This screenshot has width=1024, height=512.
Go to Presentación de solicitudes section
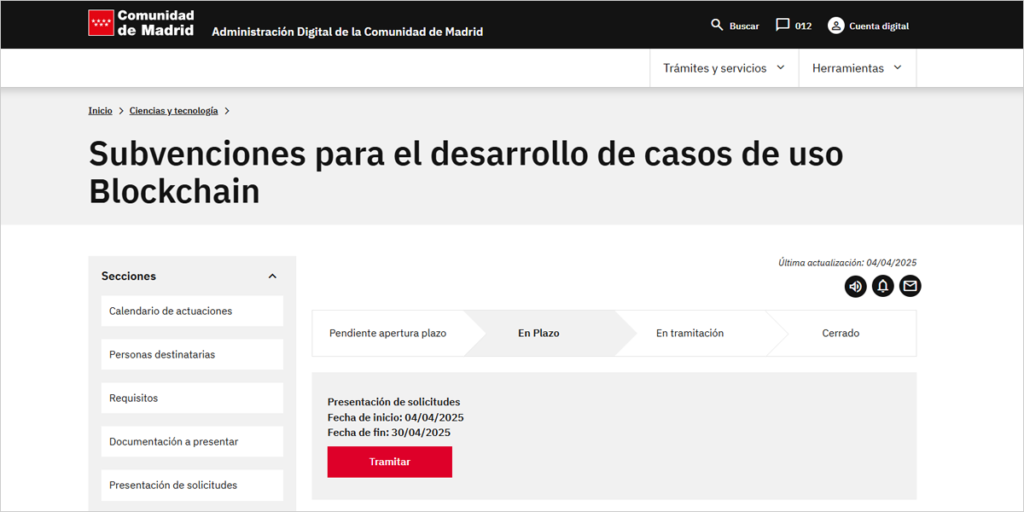[x=173, y=485]
